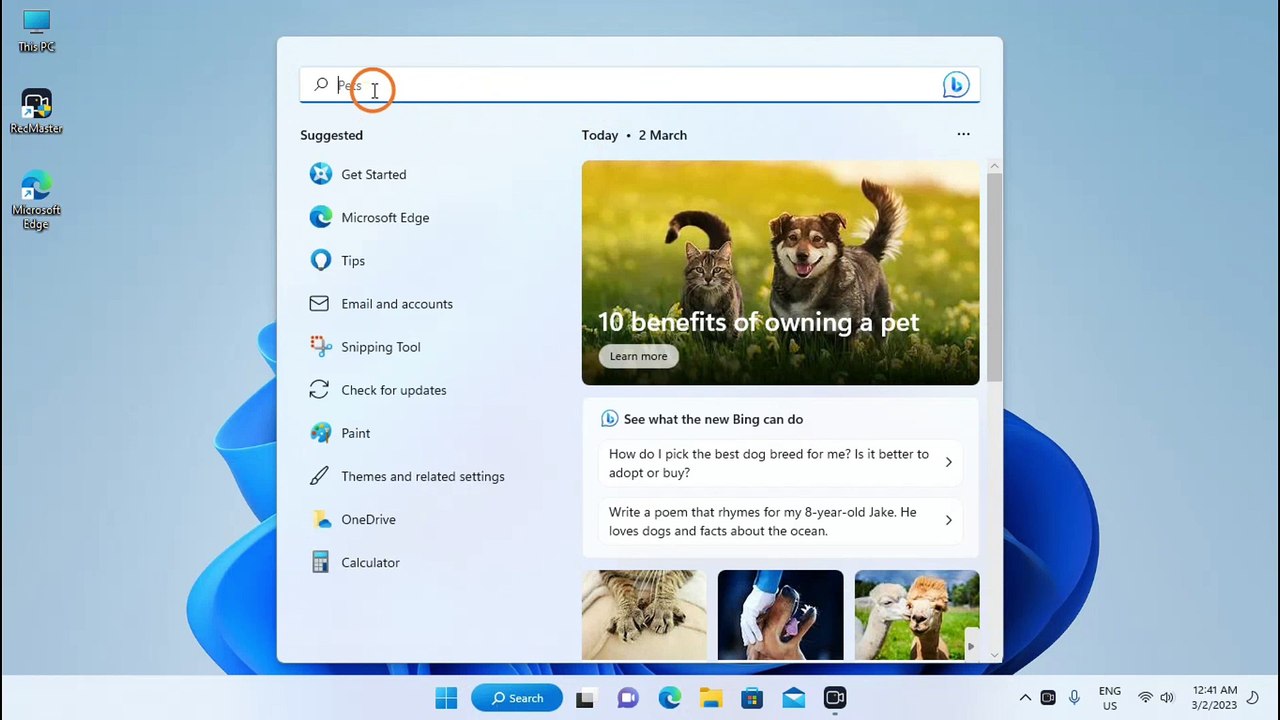Click the Email and accounts label
The image size is (1280, 720).
pyautogui.click(x=397, y=304)
